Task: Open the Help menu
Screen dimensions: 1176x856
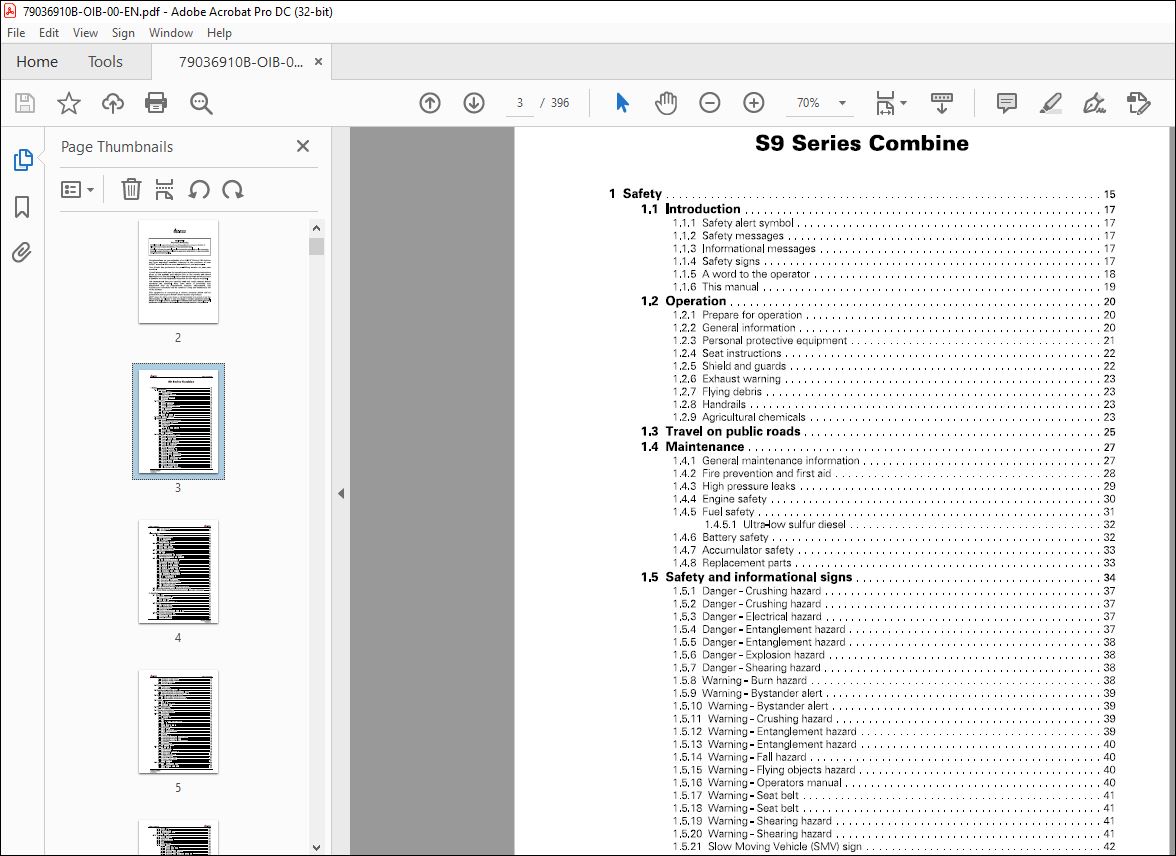Action: [219, 33]
